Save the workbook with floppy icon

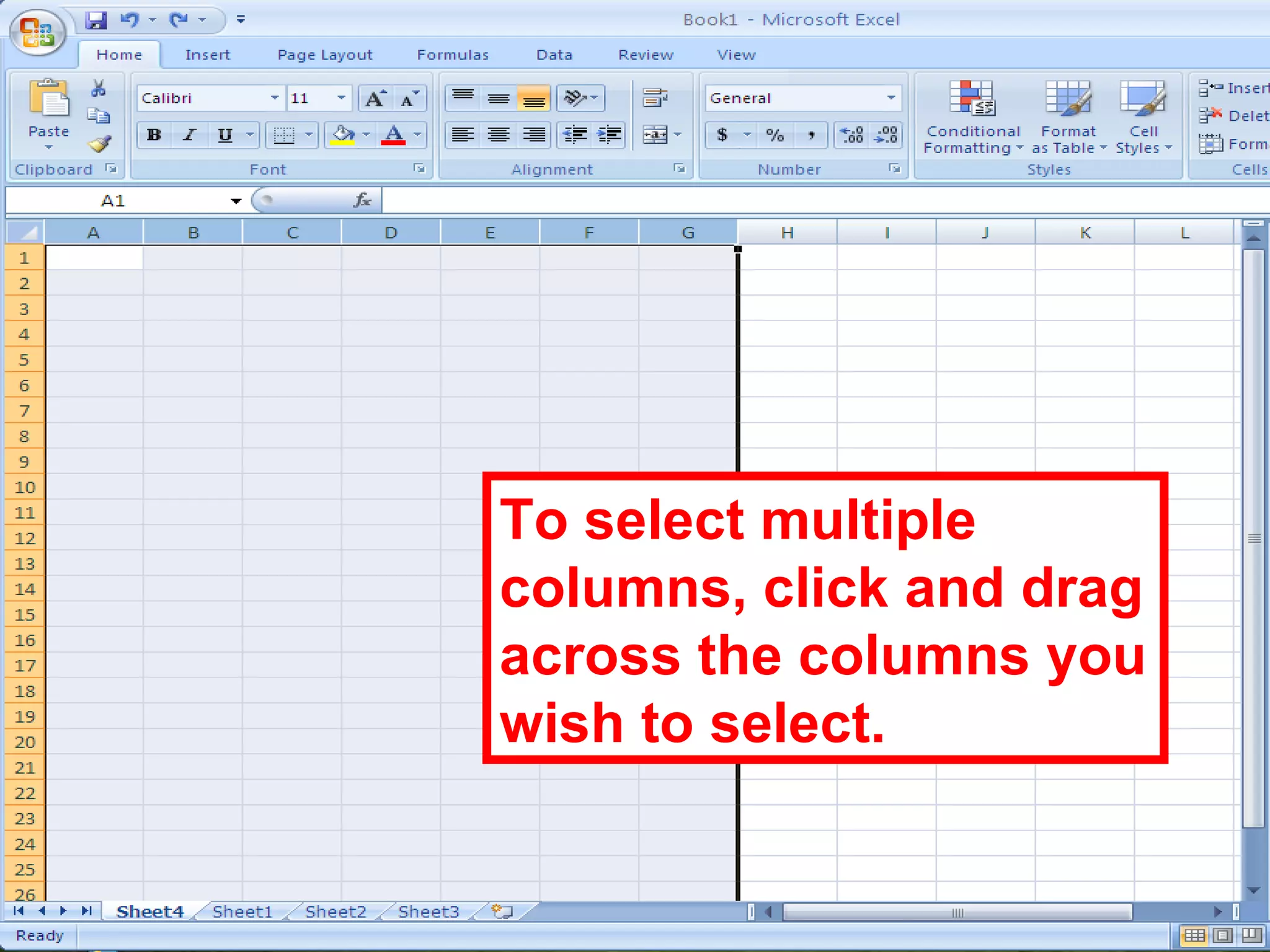[x=96, y=20]
